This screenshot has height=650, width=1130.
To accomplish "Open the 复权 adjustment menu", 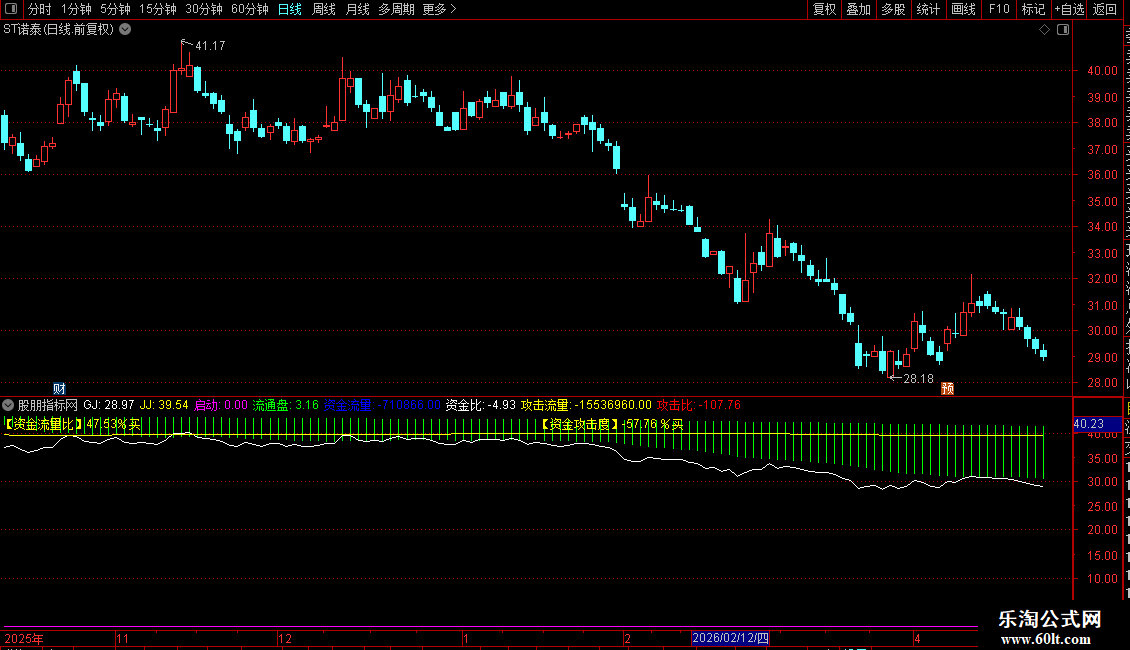I will coord(824,9).
